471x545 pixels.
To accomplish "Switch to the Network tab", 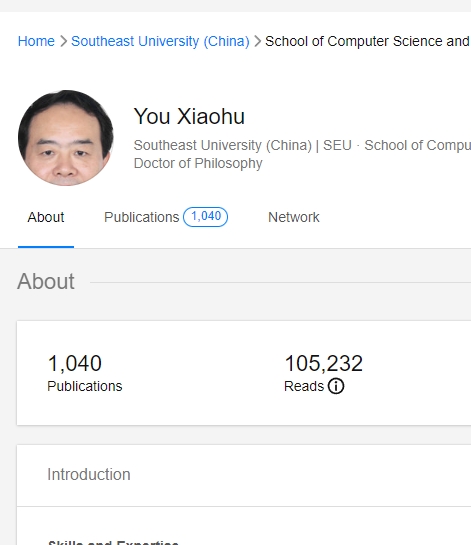I will [x=294, y=217].
